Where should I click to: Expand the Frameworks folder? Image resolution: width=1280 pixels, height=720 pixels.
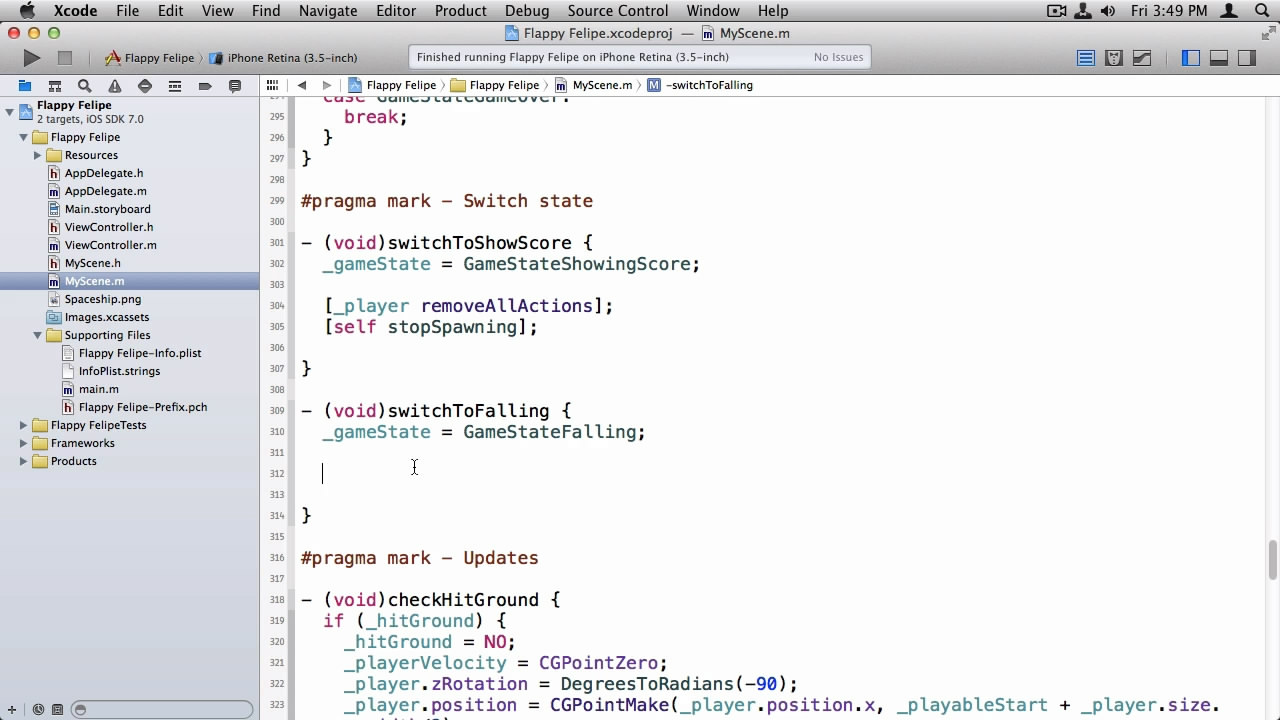point(24,443)
